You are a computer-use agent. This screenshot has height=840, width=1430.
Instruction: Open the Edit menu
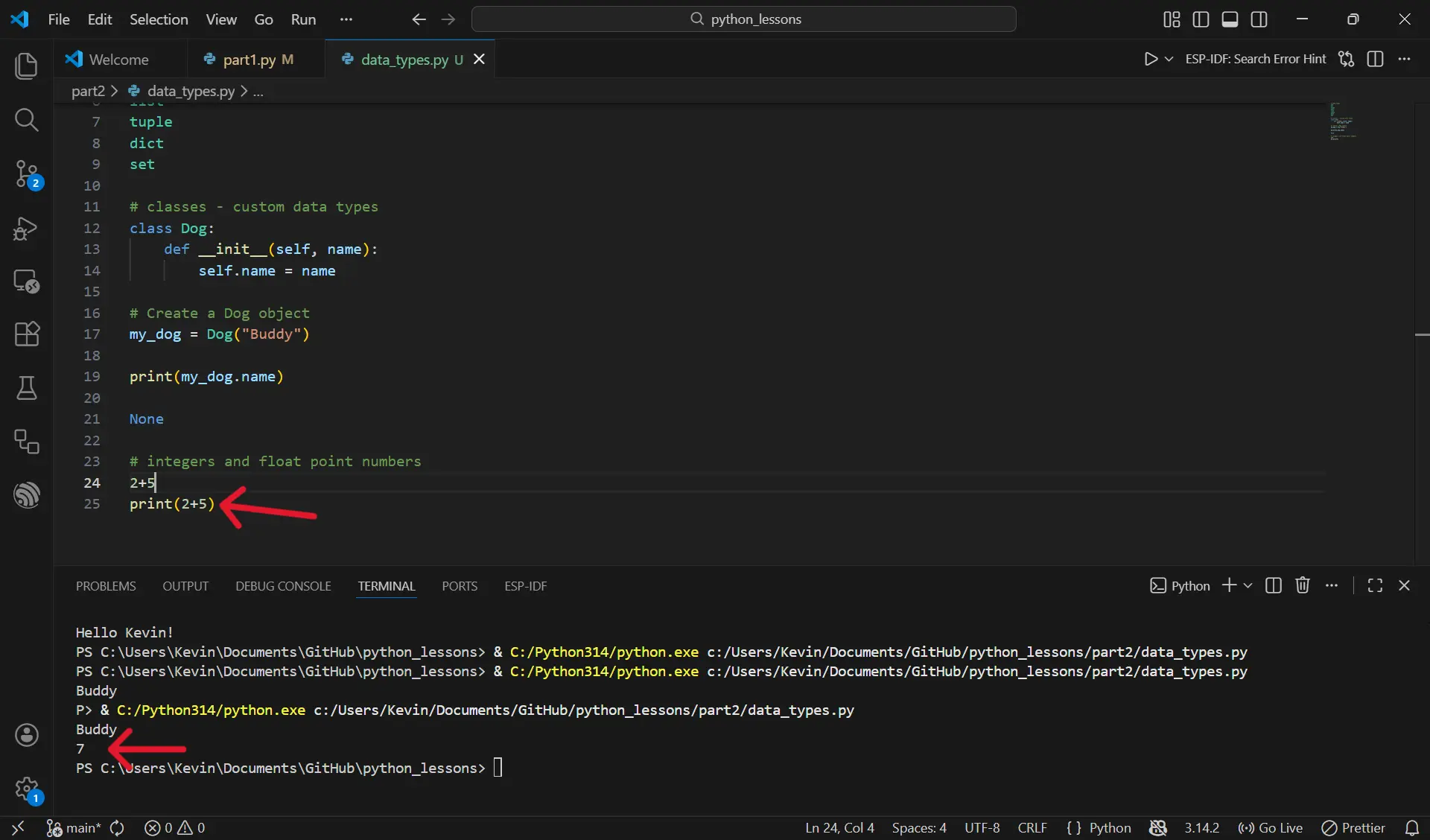[x=100, y=19]
